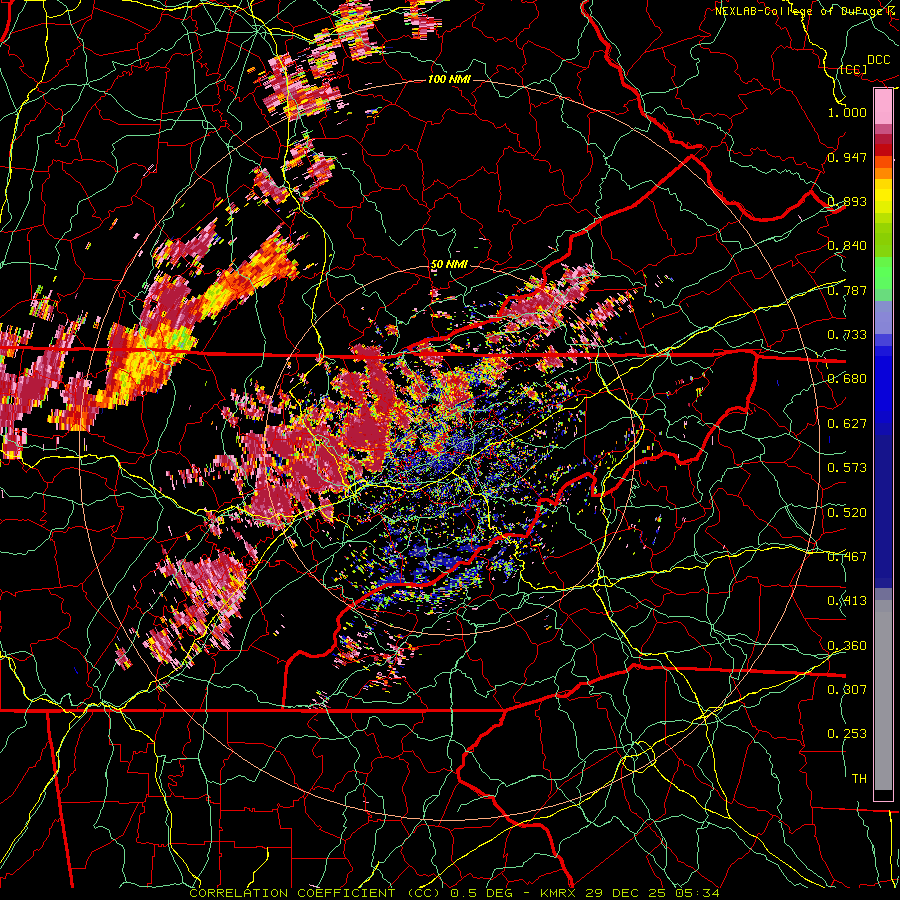Select the 0.573 scale value
Viewport: 900px width, 900px height.
coord(847,468)
